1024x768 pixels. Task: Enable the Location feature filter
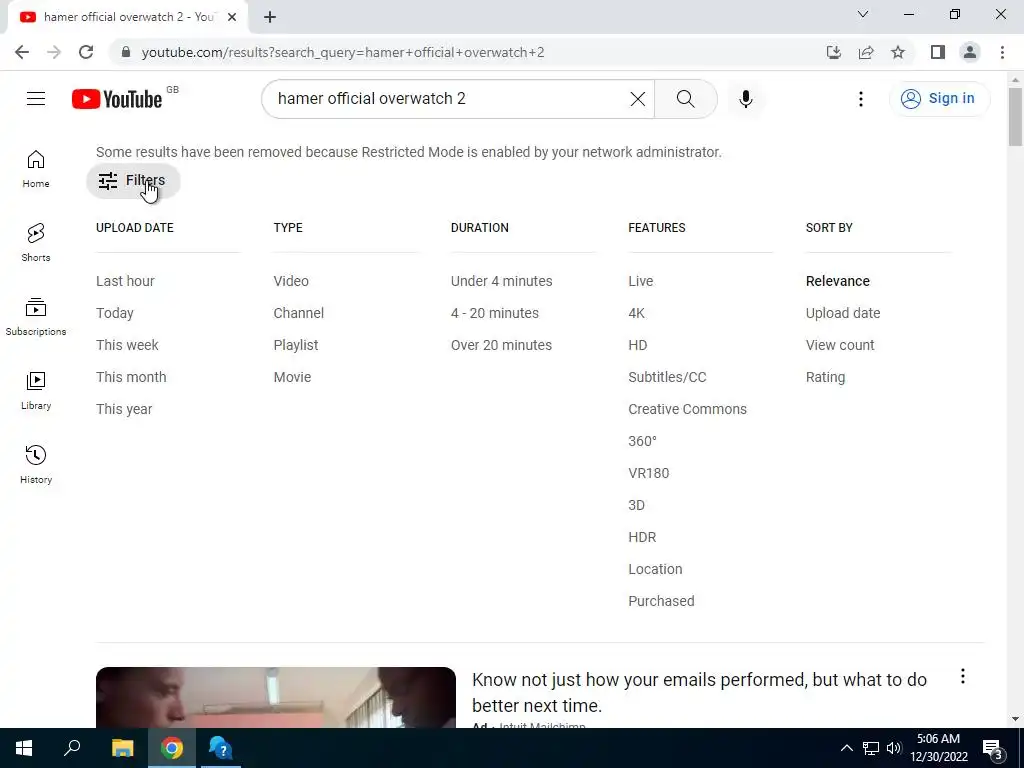pos(655,569)
